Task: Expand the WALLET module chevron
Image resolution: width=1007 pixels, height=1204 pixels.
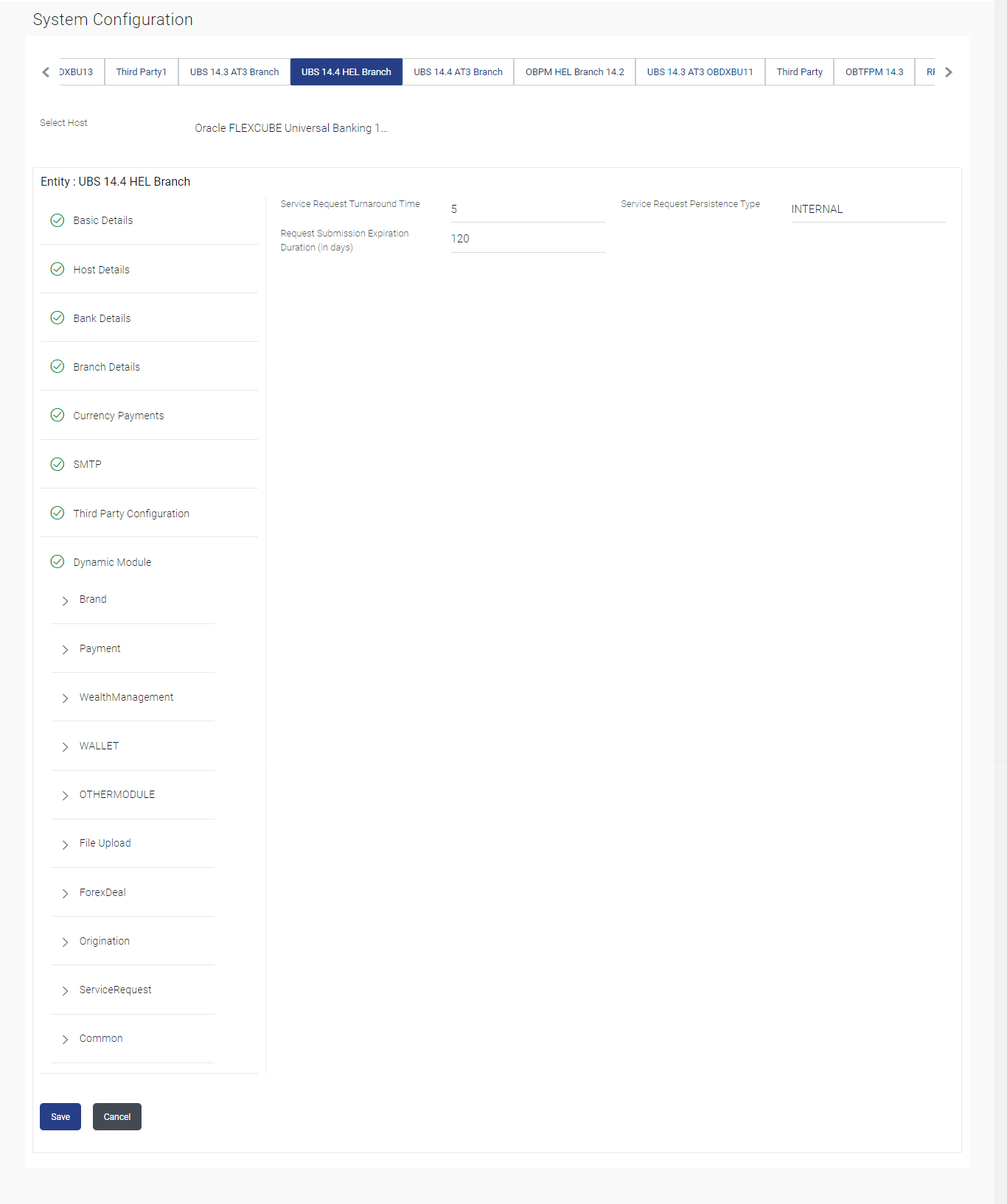Action: click(65, 746)
